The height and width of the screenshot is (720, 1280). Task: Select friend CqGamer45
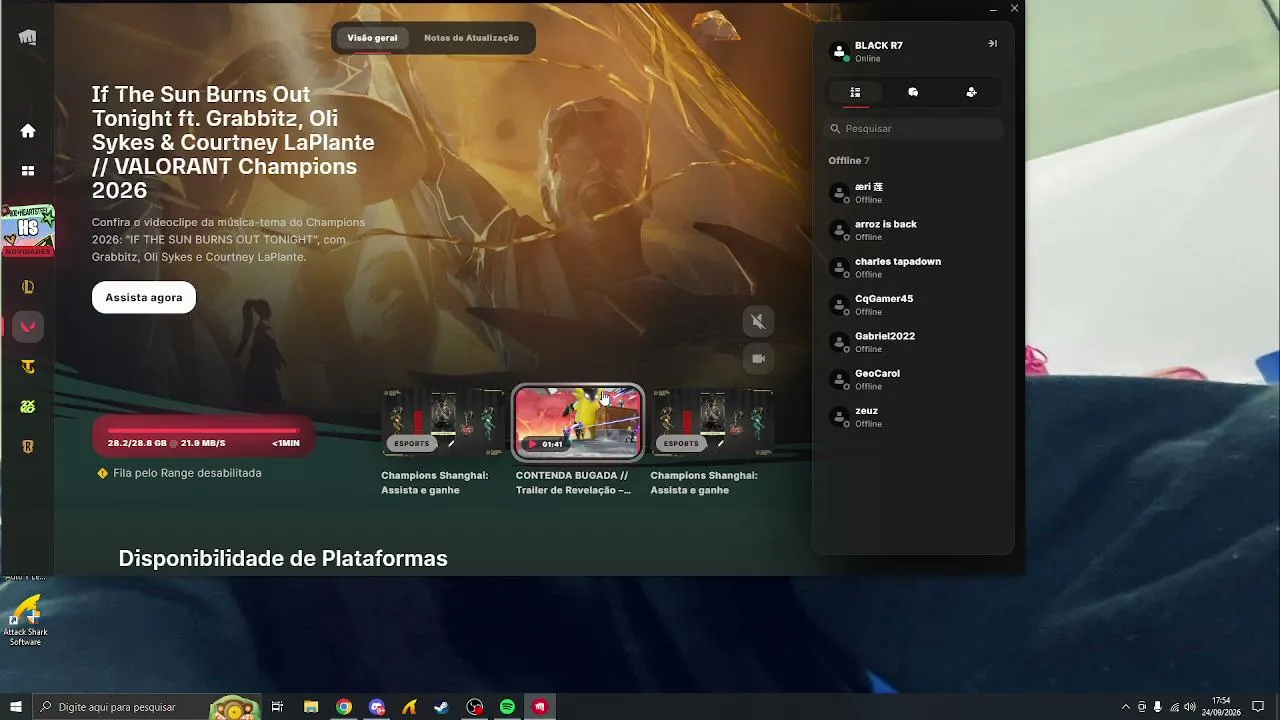point(913,305)
